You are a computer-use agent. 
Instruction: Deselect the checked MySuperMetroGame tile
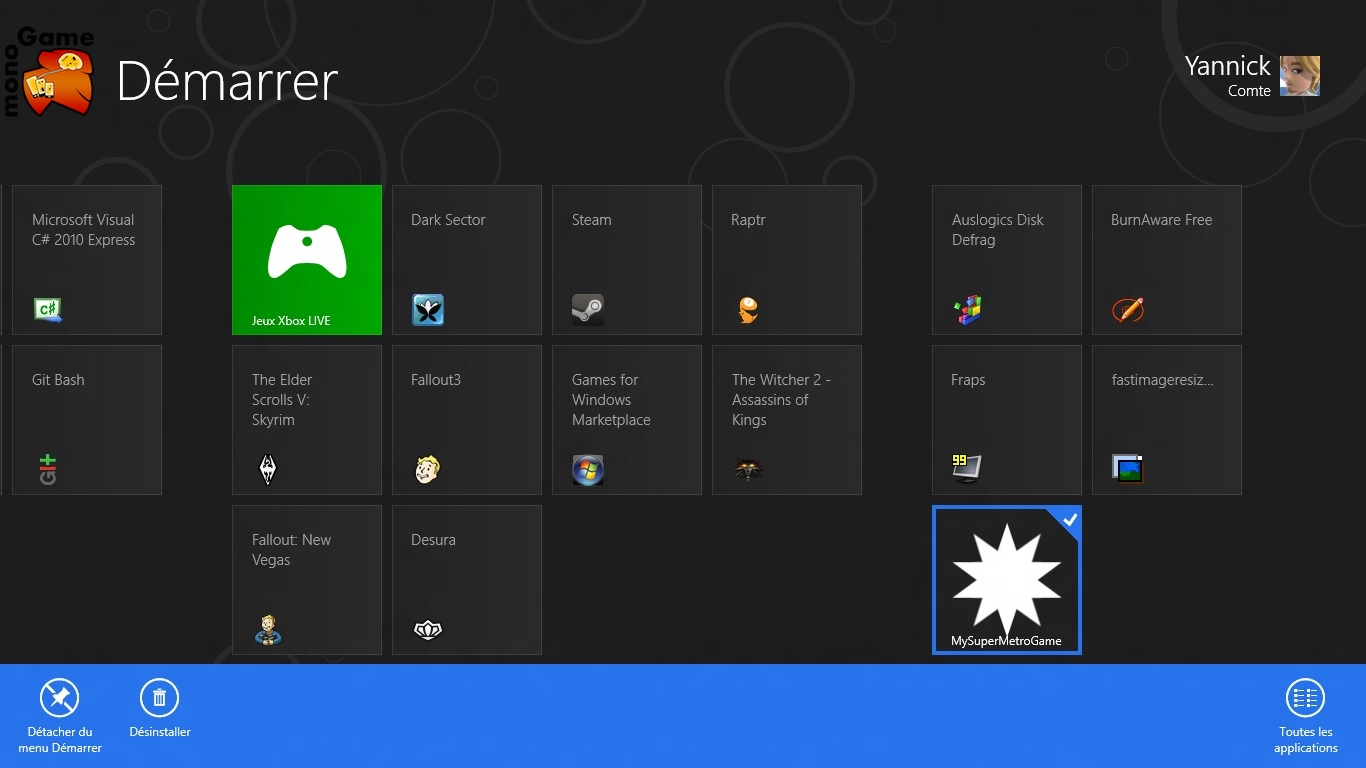1007,580
